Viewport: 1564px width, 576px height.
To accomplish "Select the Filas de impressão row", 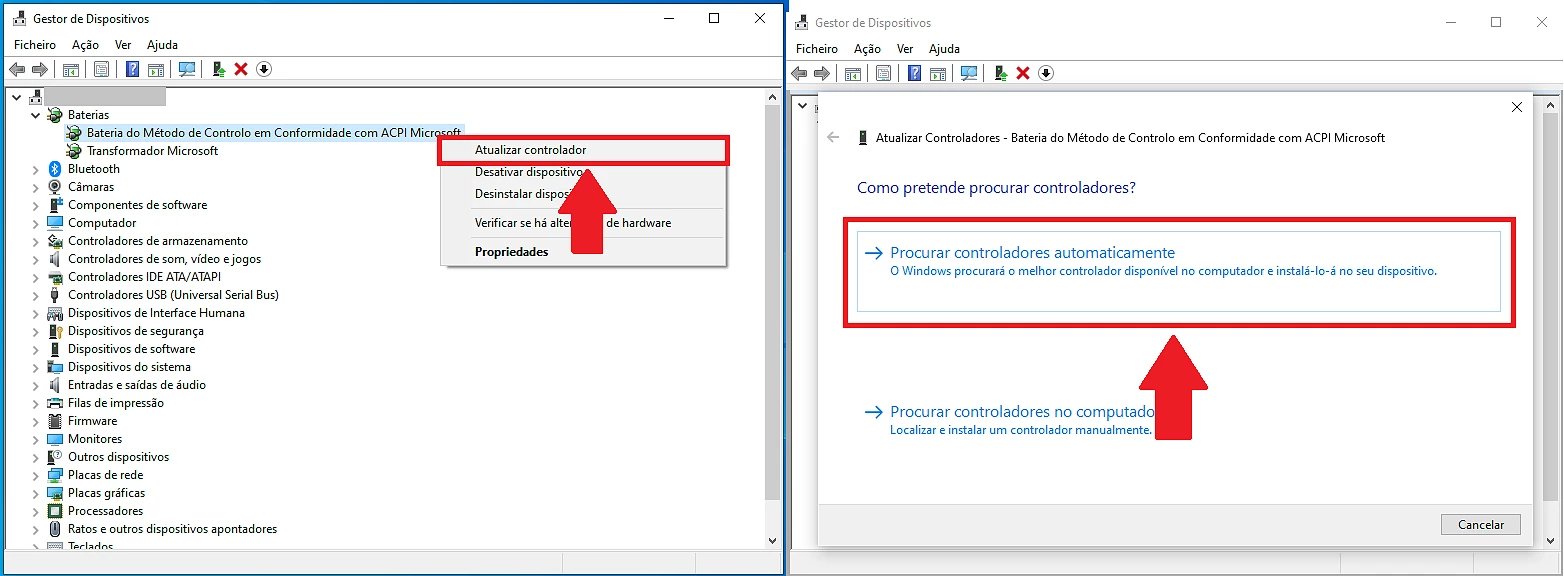I will [115, 403].
